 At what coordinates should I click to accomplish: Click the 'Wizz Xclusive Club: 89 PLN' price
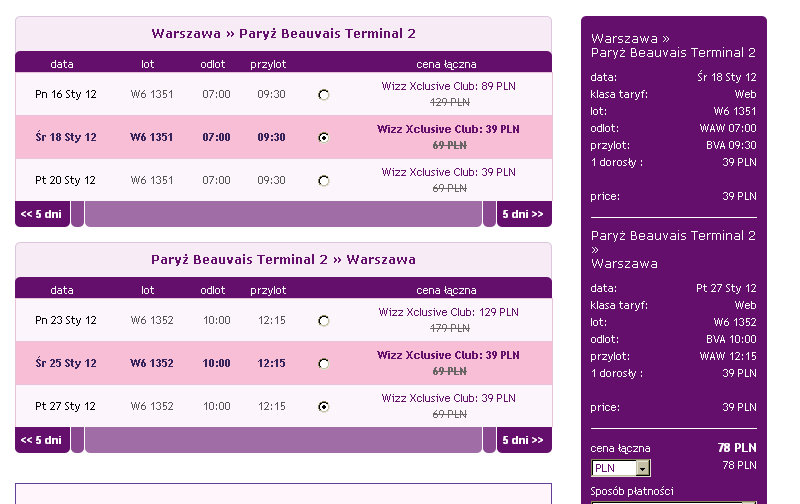point(448,86)
